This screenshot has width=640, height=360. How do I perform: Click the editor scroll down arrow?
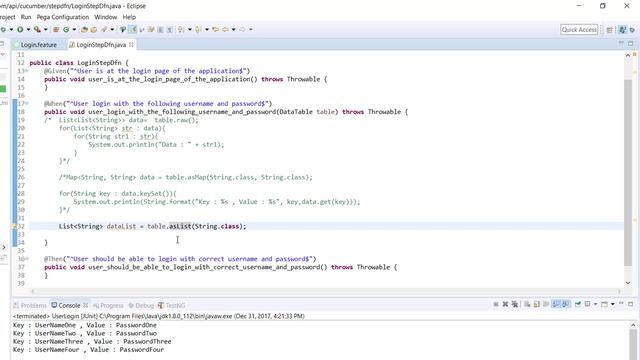click(x=628, y=282)
